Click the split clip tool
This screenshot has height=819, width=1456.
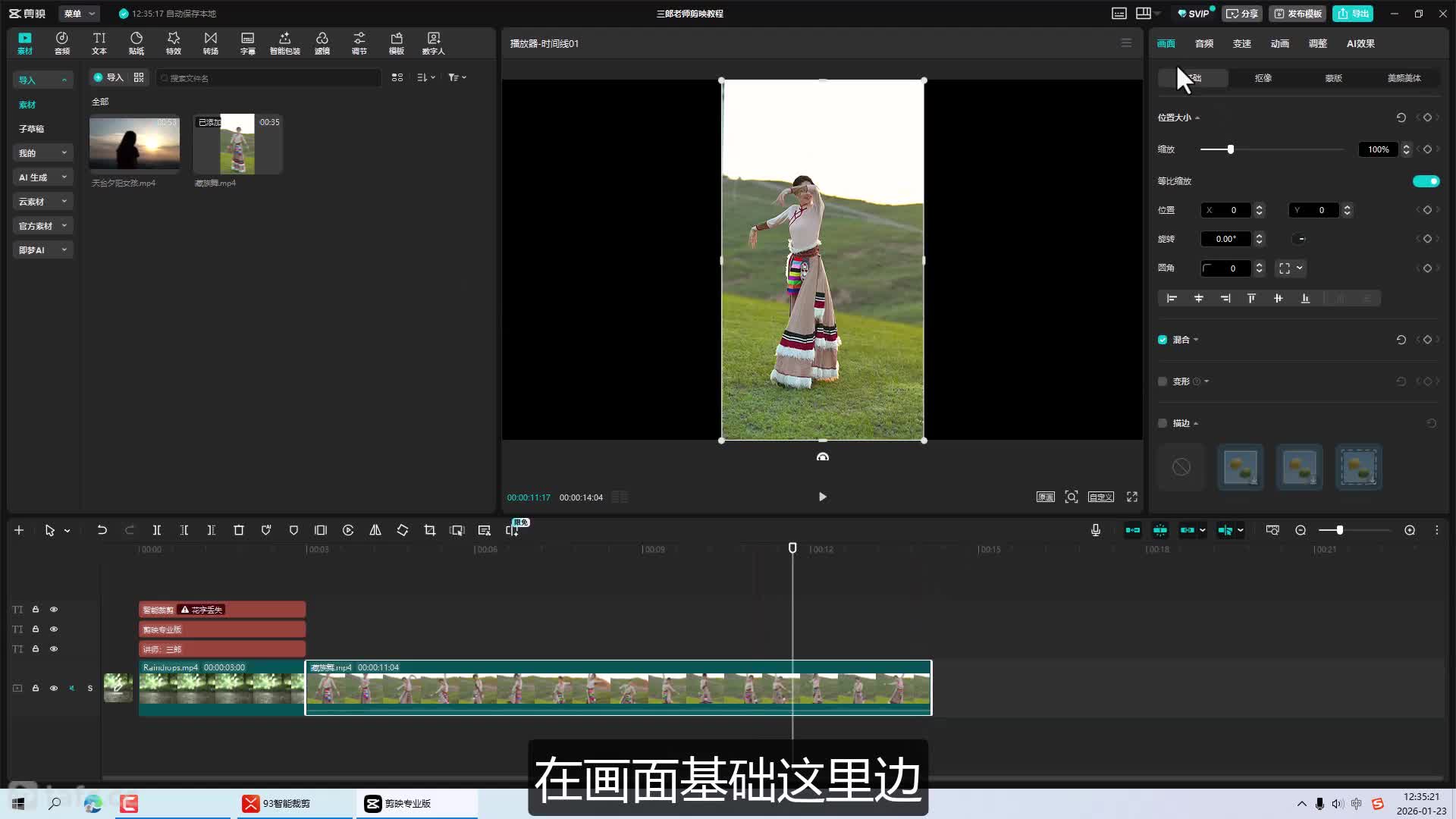156,530
